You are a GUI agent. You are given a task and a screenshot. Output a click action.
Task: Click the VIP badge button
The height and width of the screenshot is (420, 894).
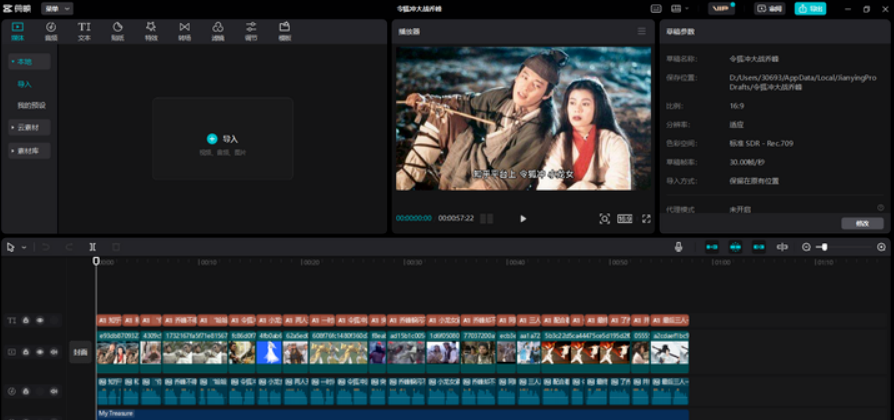(x=721, y=9)
